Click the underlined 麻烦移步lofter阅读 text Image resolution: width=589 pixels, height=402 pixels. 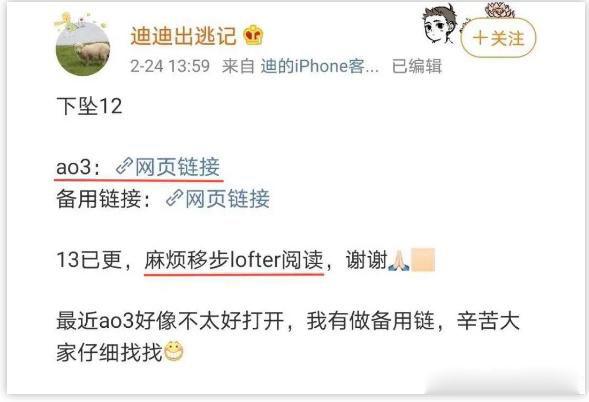point(234,260)
